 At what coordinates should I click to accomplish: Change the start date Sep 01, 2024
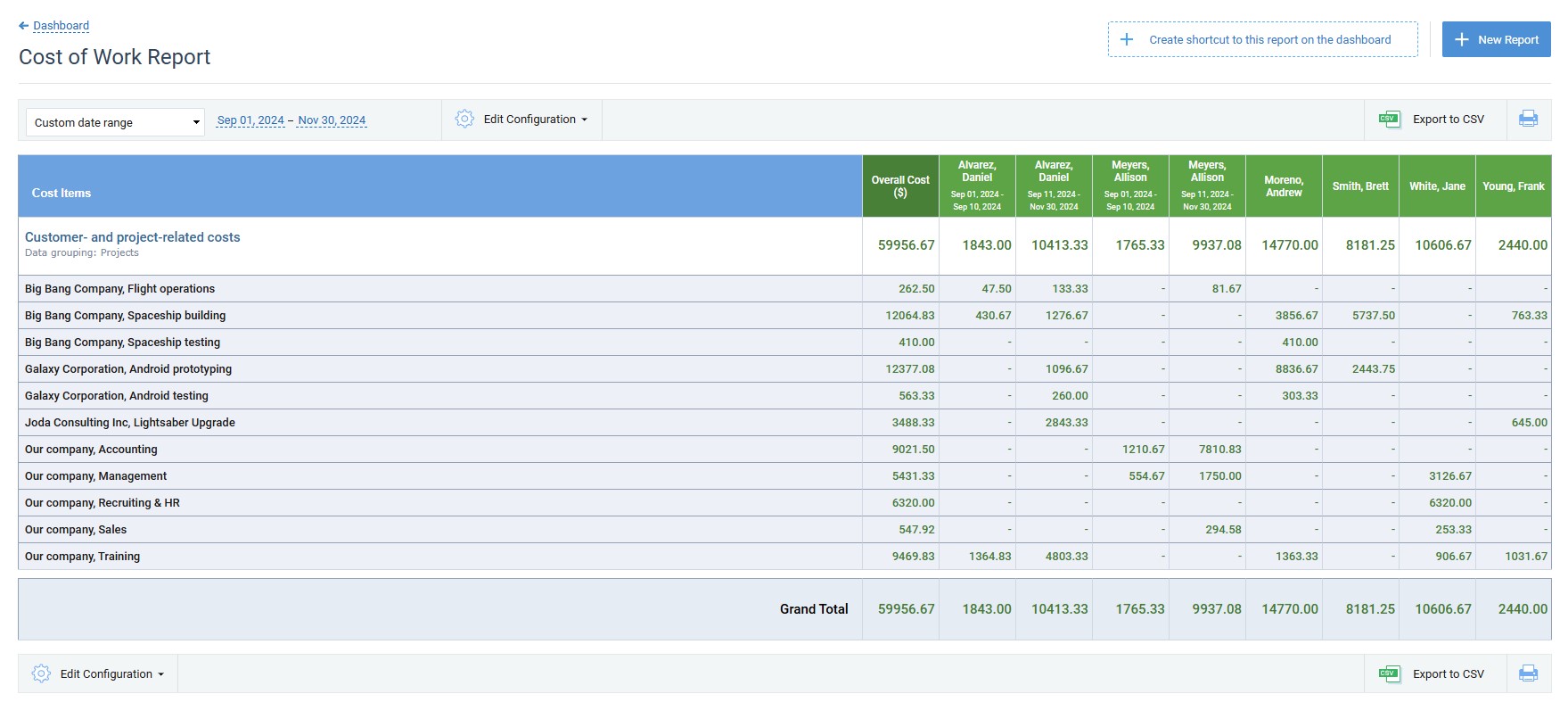(x=250, y=120)
